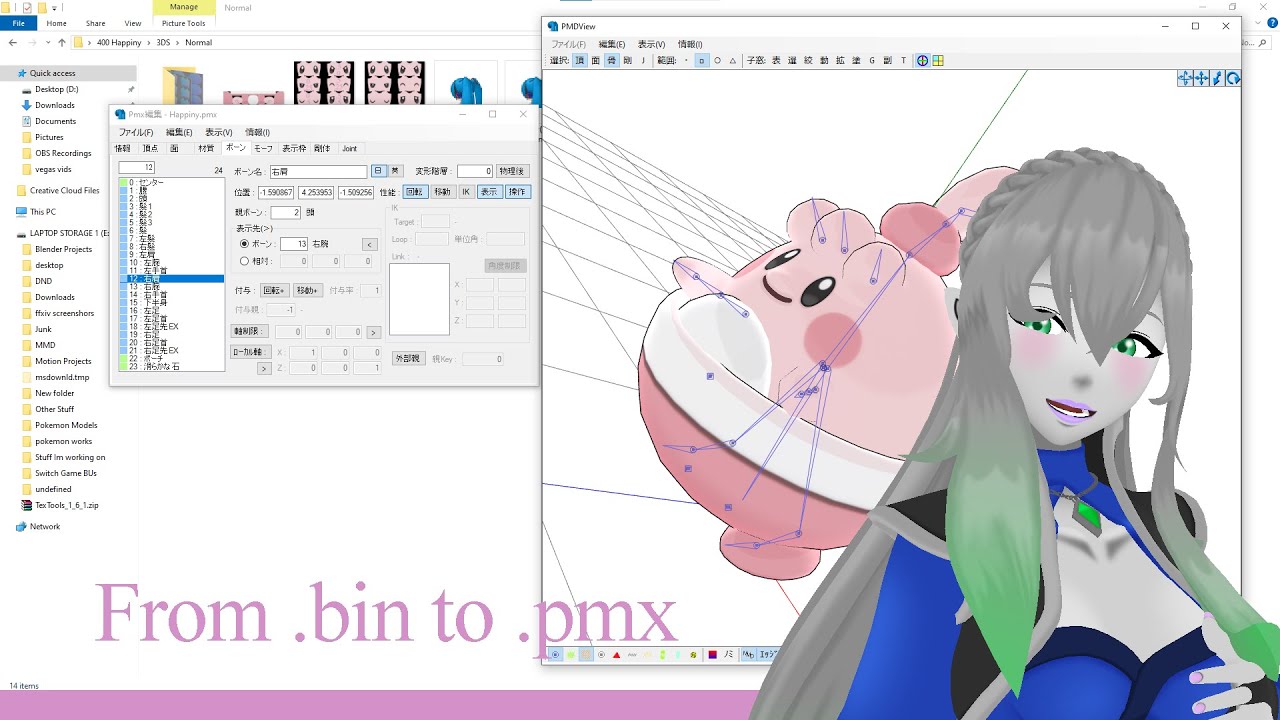This screenshot has height=720, width=1280.
Task: Choose the box (□) range selection shape
Action: pos(701,60)
